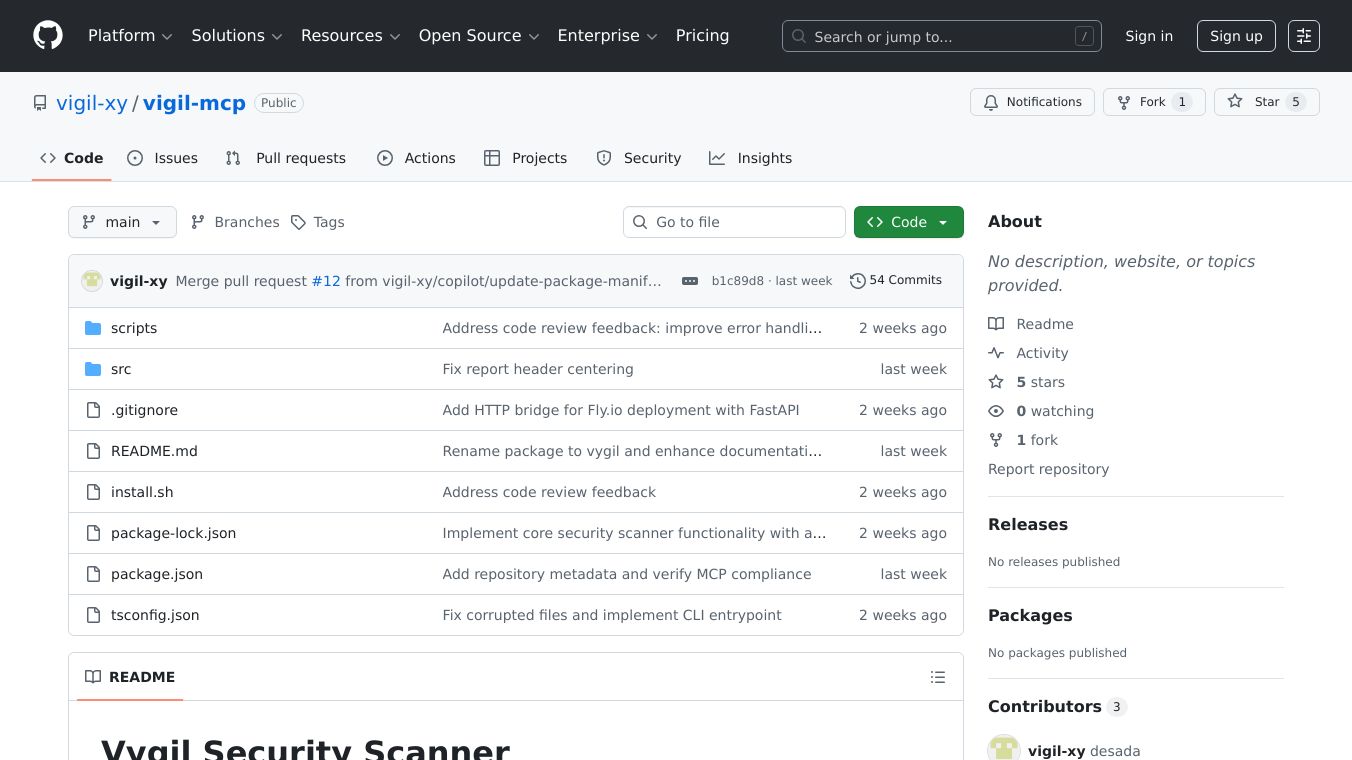Click the GitHub logo icon
This screenshot has height=760, width=1352.
(x=48, y=36)
